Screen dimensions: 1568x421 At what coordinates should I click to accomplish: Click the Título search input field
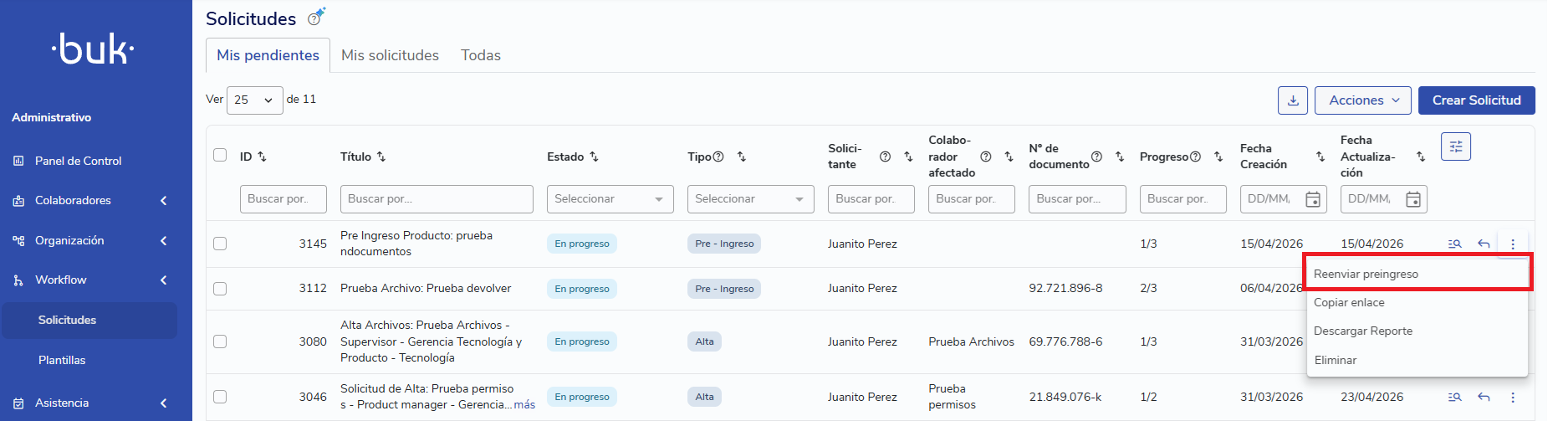pyautogui.click(x=436, y=199)
